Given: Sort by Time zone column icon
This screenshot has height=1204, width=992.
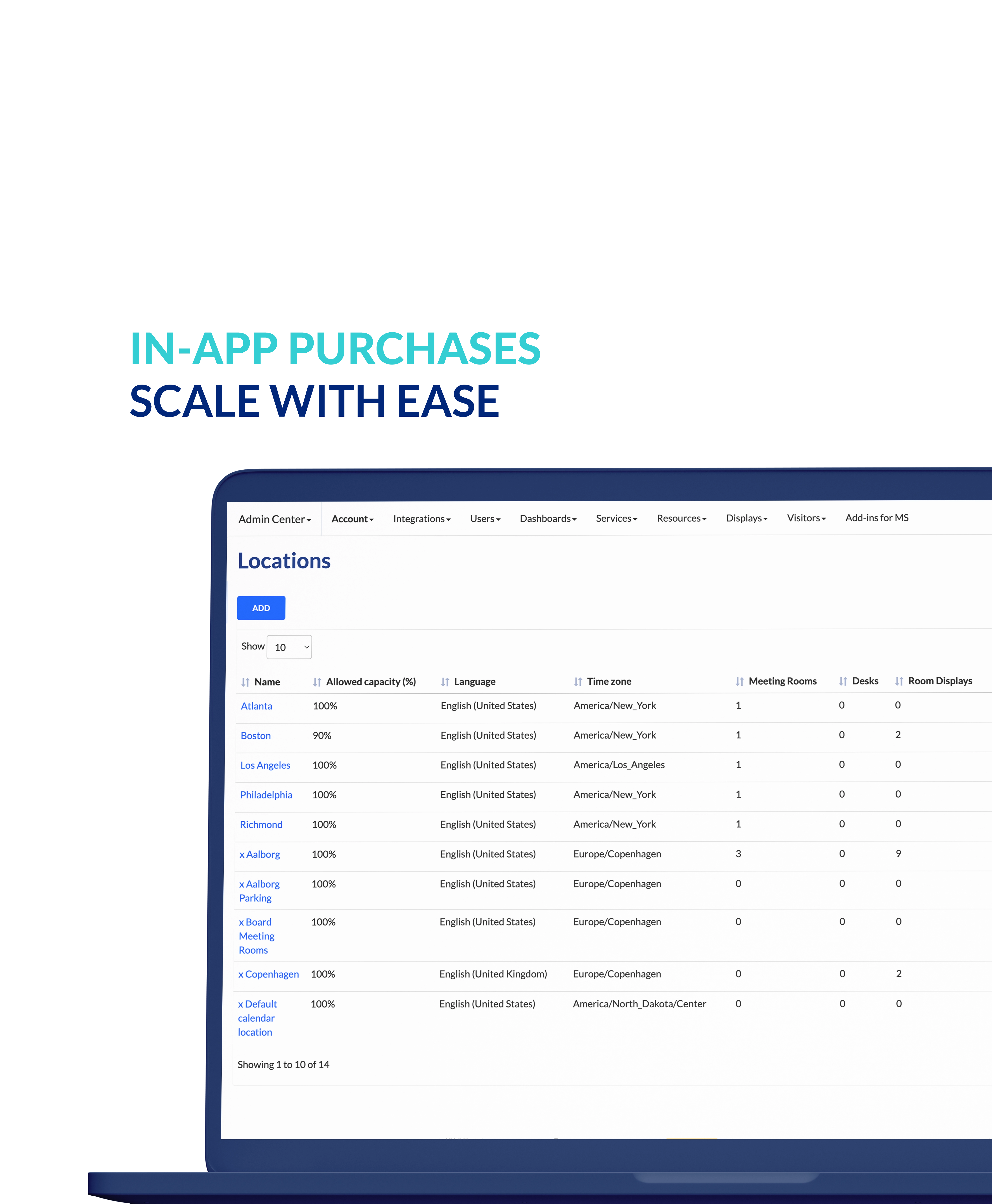Looking at the screenshot, I should click(x=578, y=682).
